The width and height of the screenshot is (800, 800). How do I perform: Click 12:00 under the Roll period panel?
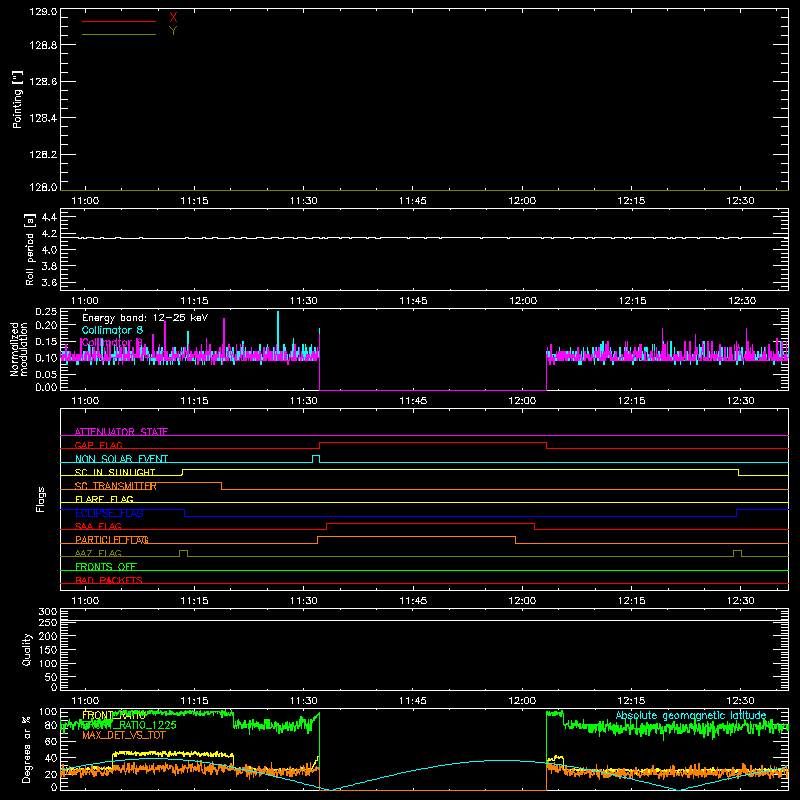(522, 301)
